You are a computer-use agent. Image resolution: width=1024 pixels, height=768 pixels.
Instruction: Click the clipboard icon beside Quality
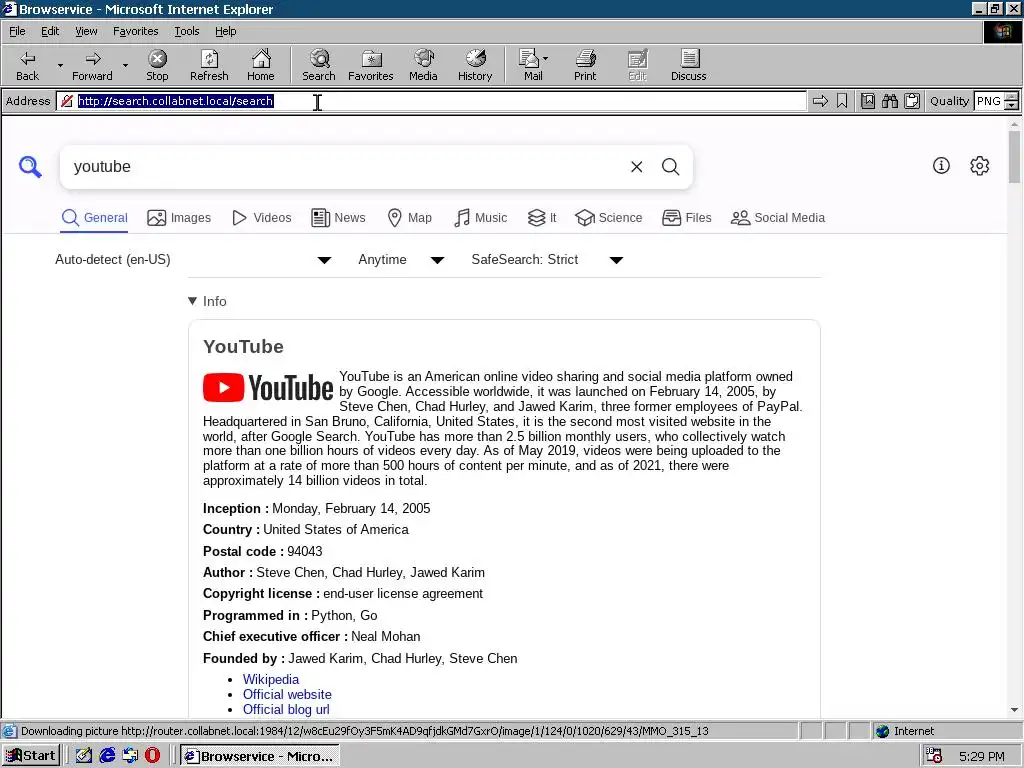coord(912,101)
